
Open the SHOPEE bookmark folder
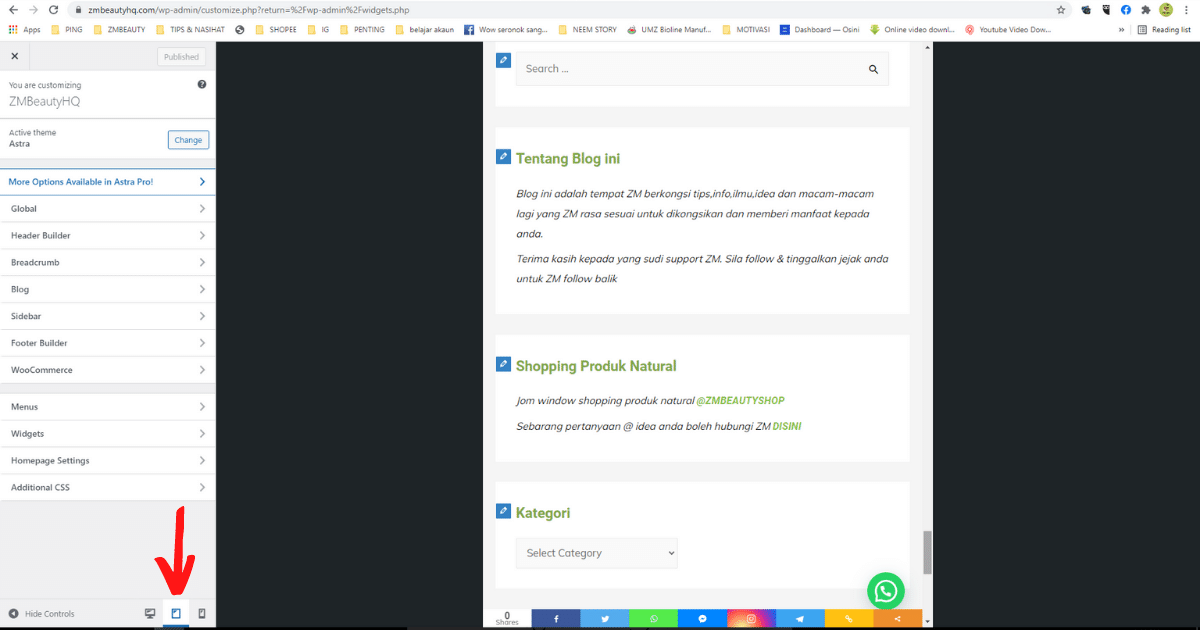276,30
